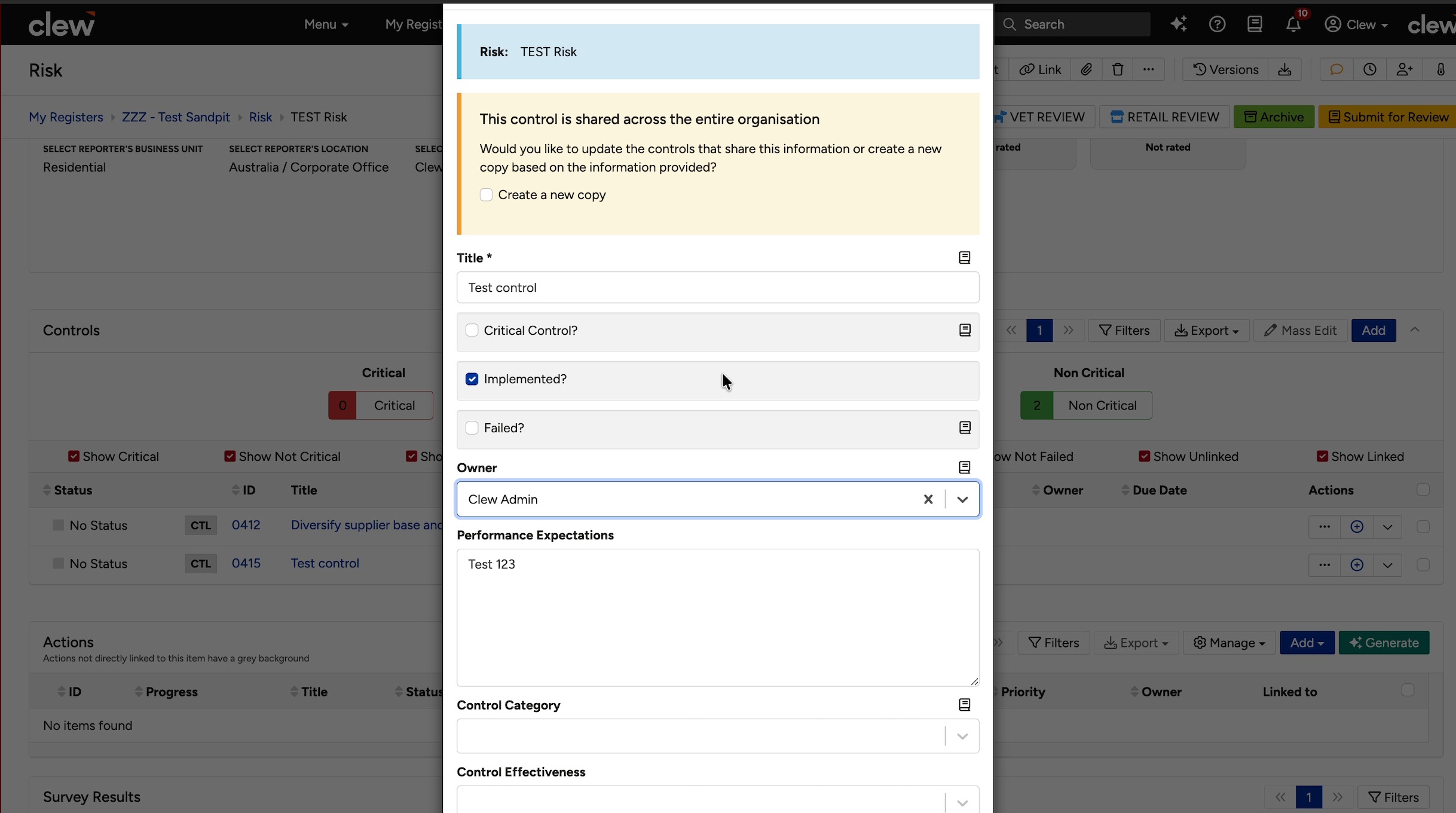Open ellipsis actions for the Test control row
Screen dimensions: 1456x813
pyautogui.click(x=1325, y=565)
